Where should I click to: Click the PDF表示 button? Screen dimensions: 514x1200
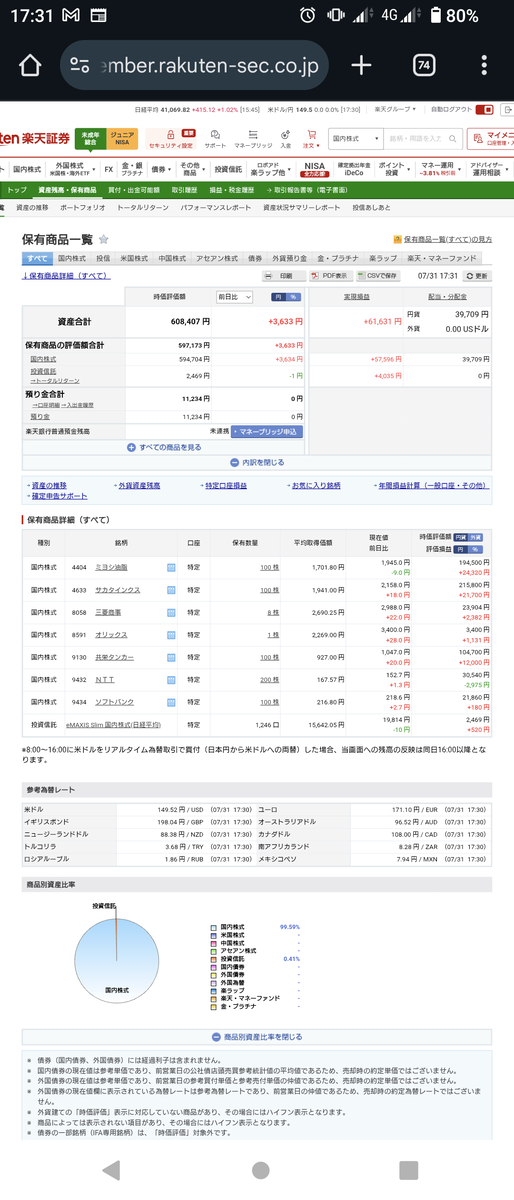pos(331,275)
